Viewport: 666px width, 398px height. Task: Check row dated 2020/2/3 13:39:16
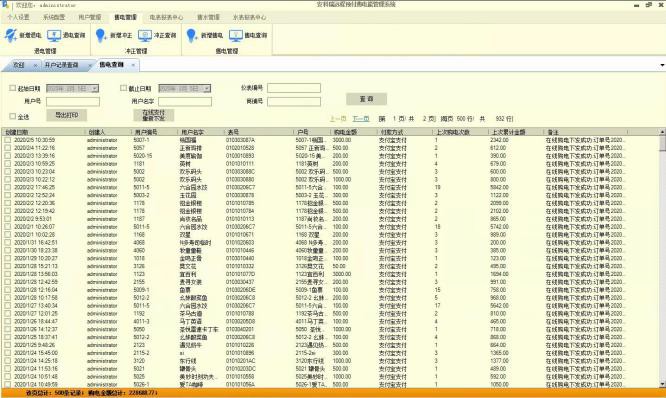pos(8,155)
